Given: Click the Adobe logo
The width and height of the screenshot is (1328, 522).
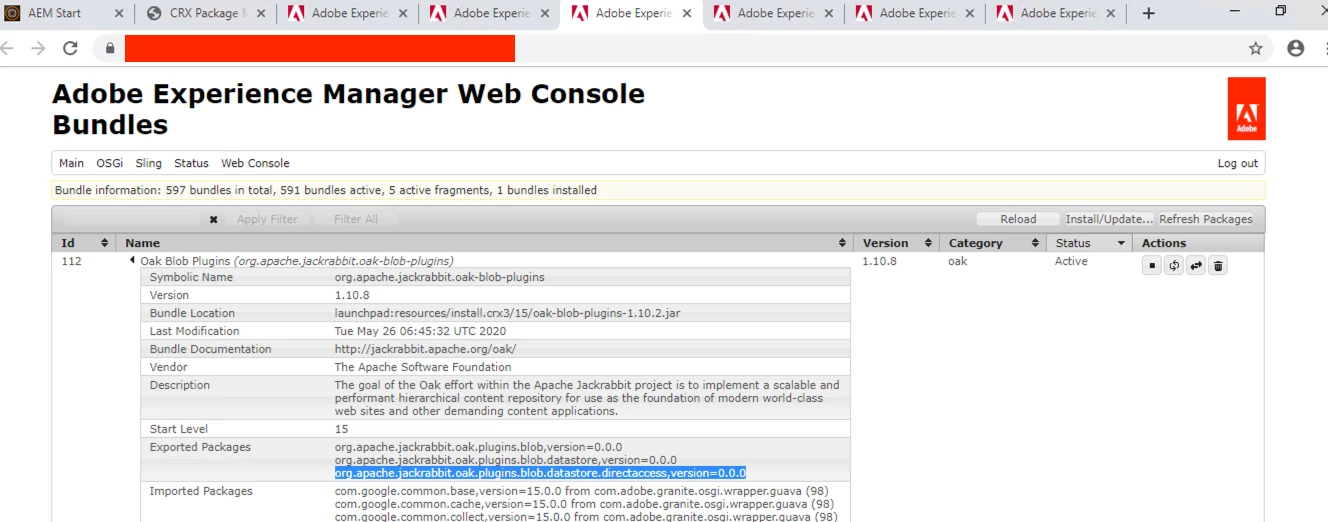Looking at the screenshot, I should [x=1246, y=109].
